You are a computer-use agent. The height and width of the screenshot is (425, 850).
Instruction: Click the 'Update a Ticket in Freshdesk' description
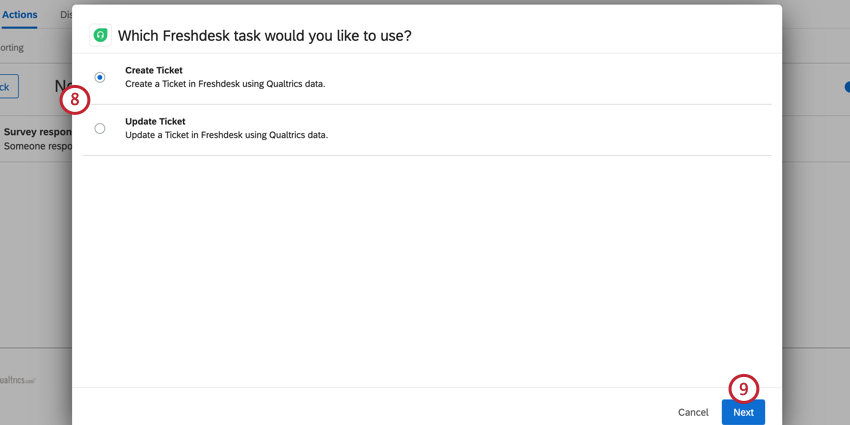pyautogui.click(x=227, y=135)
